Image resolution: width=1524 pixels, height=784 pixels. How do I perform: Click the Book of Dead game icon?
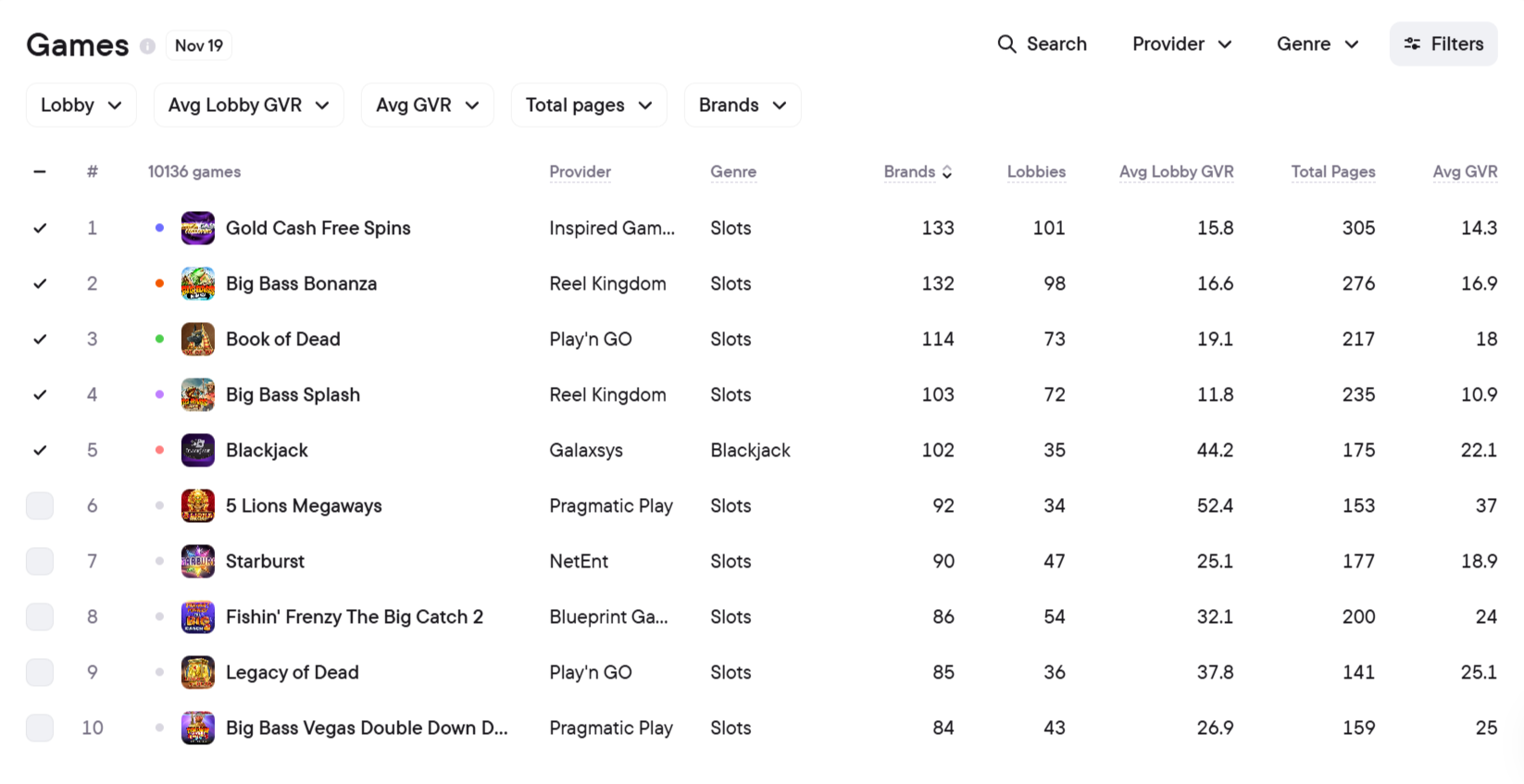197,339
